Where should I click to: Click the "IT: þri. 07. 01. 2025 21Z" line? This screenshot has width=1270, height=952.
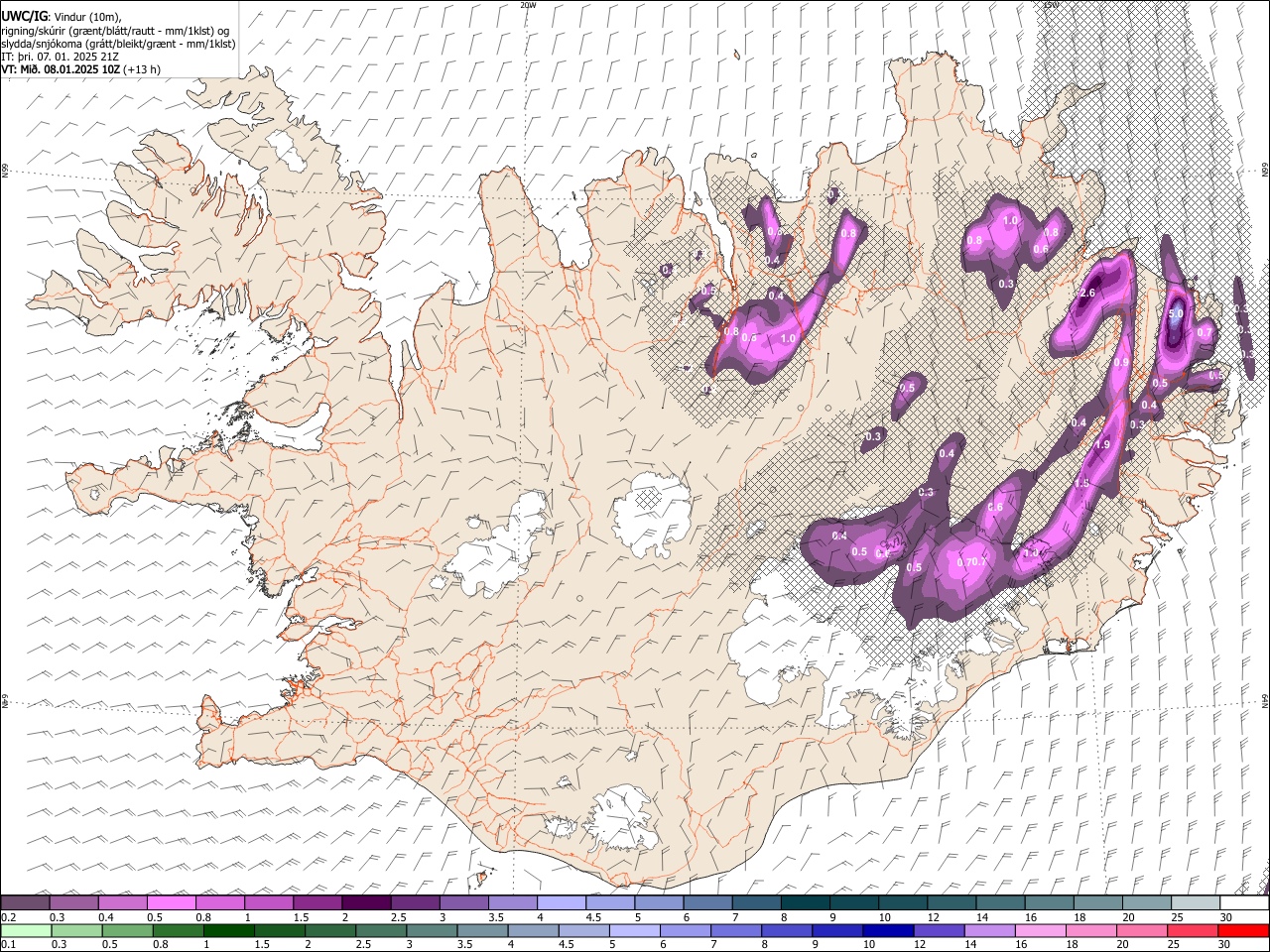click(62, 57)
